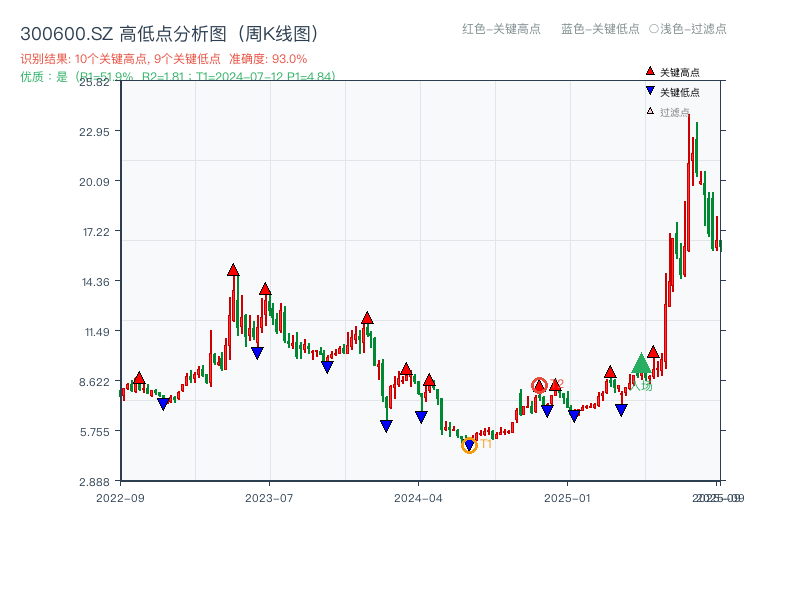
Task: Click the green filter-point triangle near the 2025 rally
Action: [643, 362]
